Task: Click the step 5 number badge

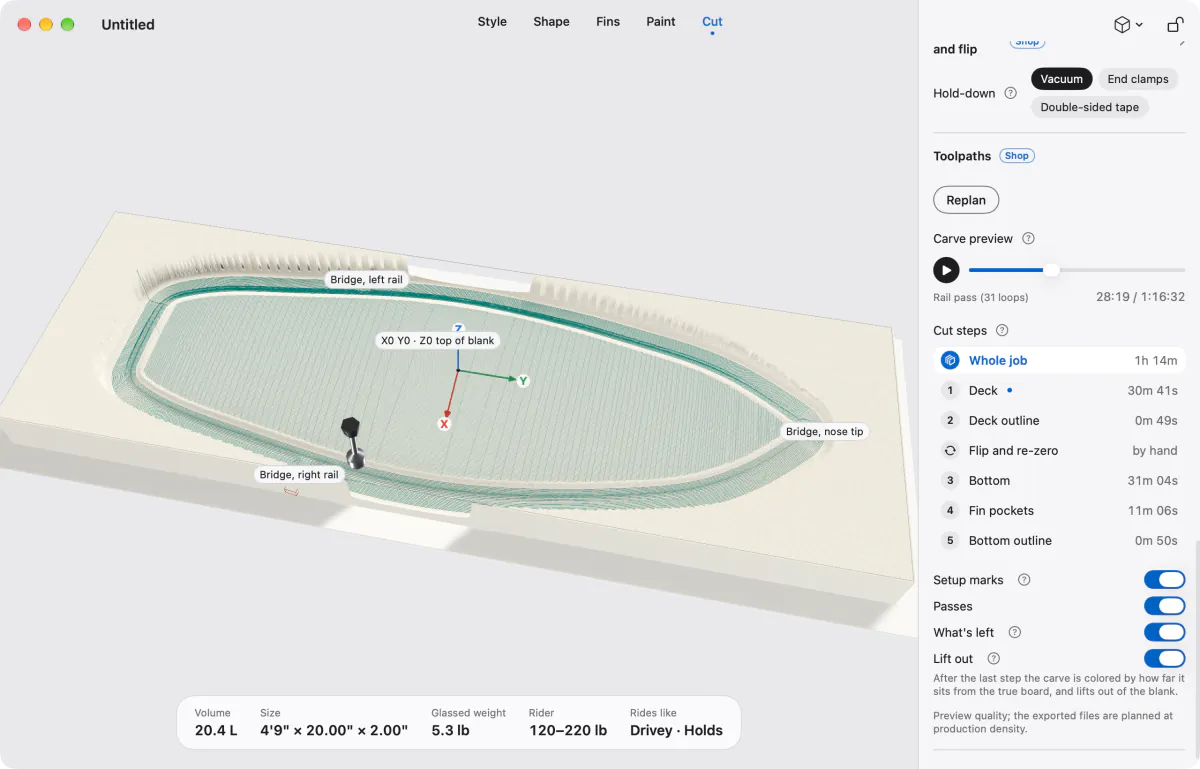Action: (x=950, y=540)
